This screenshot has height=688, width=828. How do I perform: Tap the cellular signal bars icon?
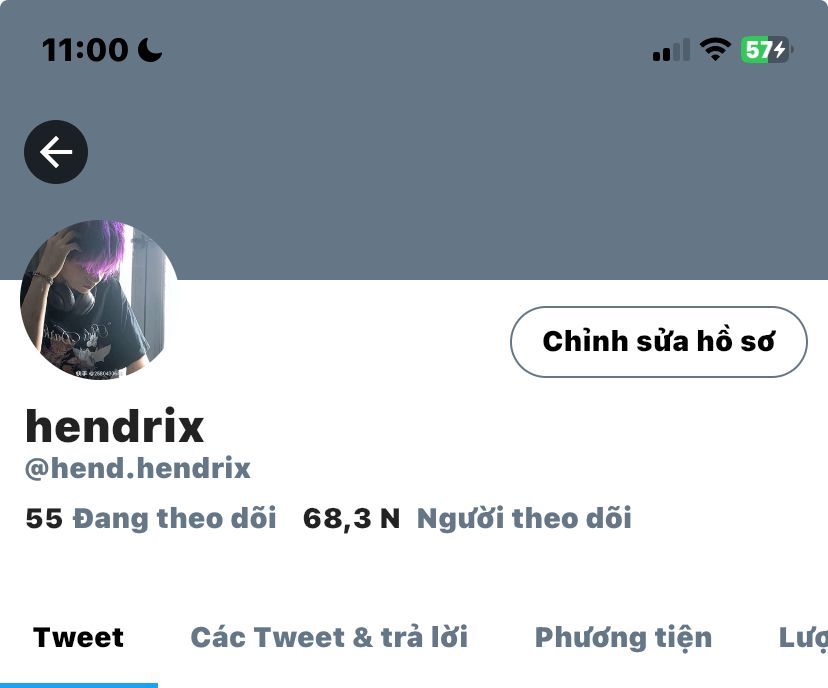(671, 50)
